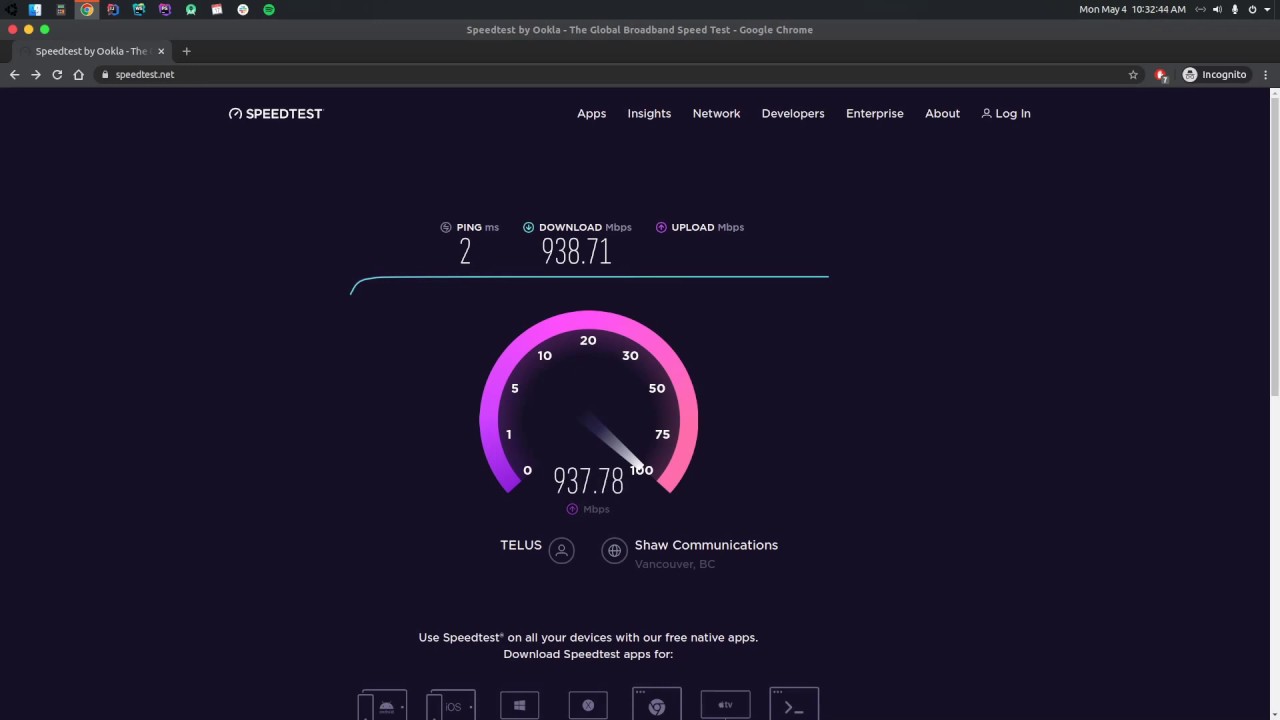
Task: Click the Incognito profile button
Action: [x=1215, y=75]
